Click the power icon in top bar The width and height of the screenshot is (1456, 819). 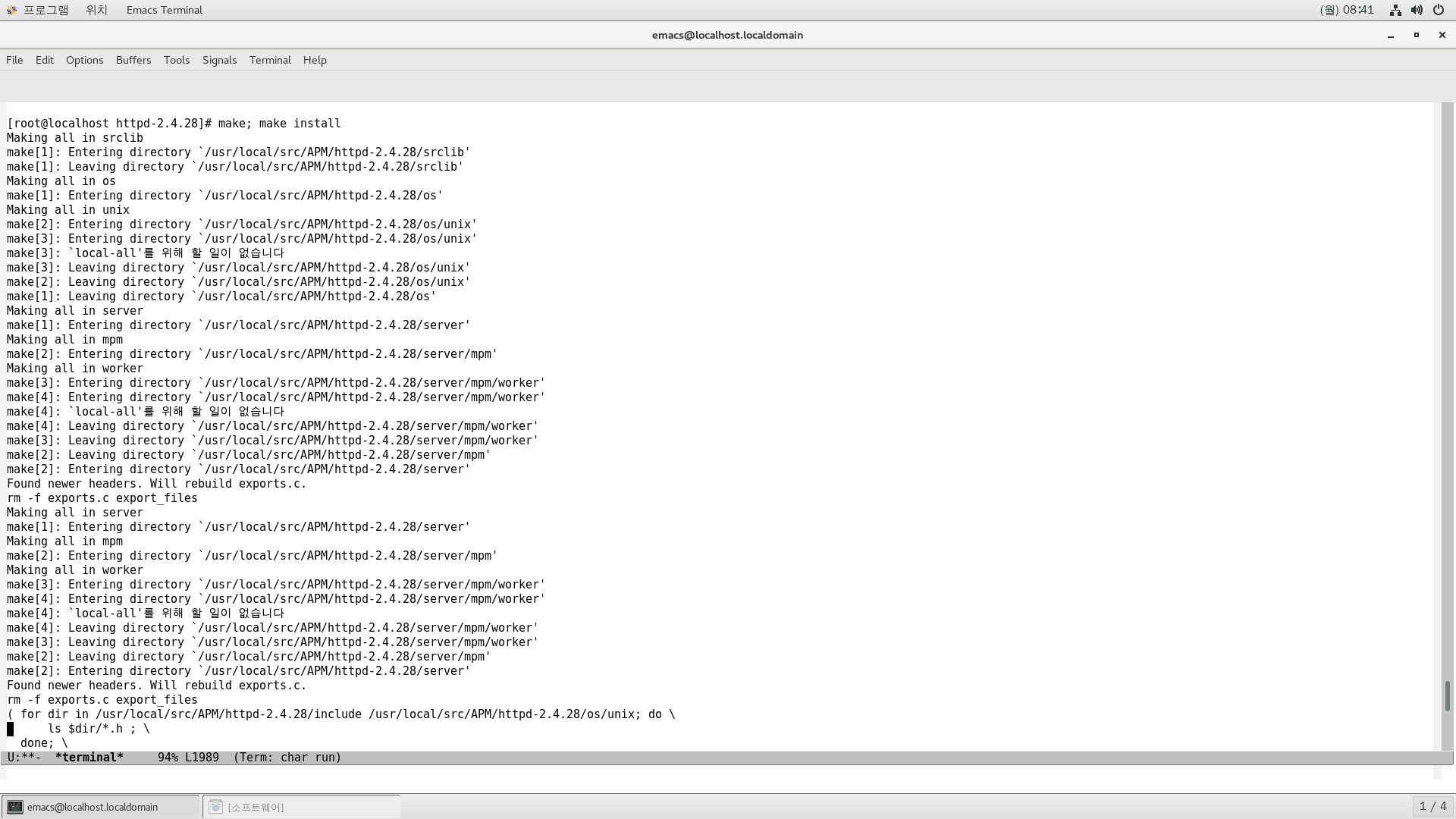click(x=1439, y=10)
